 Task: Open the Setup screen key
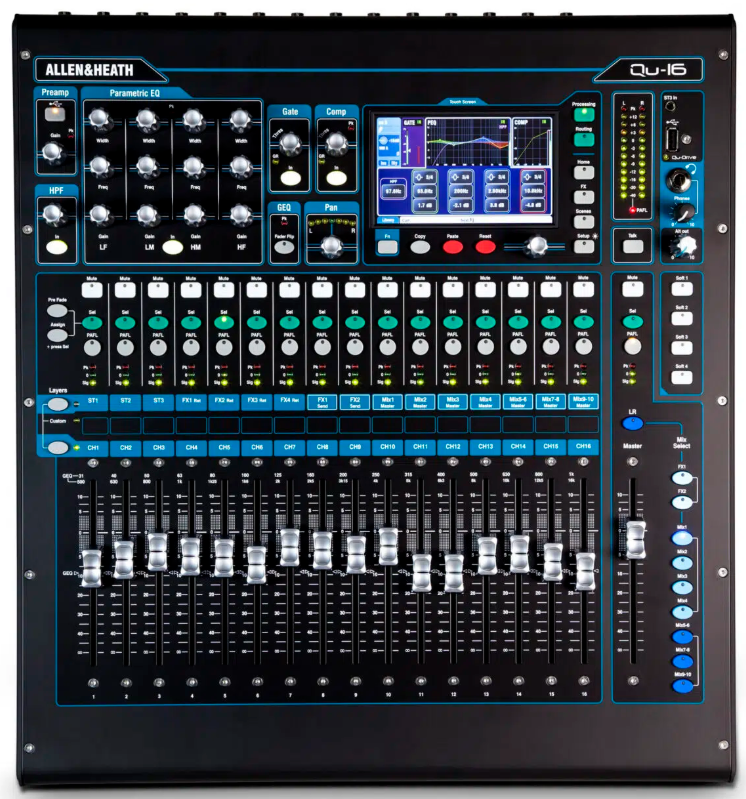[x=584, y=247]
